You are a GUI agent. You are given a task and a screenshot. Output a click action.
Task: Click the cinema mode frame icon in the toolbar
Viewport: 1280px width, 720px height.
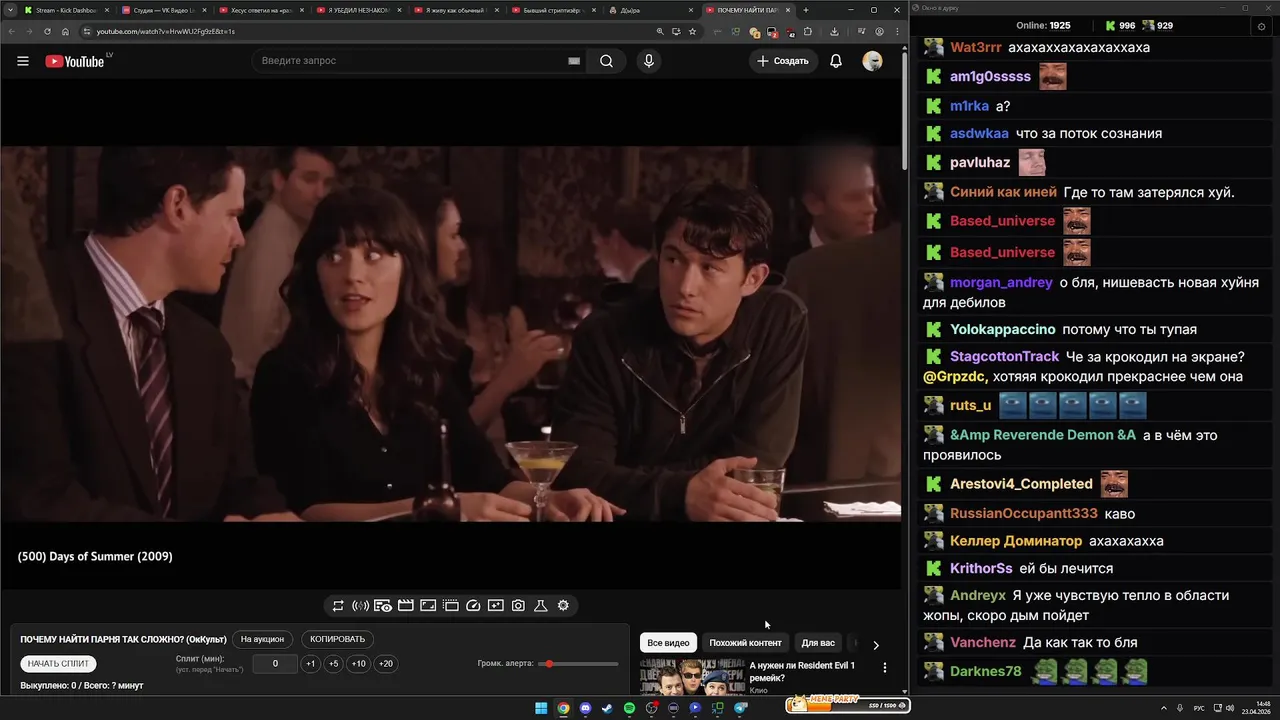[428, 606]
